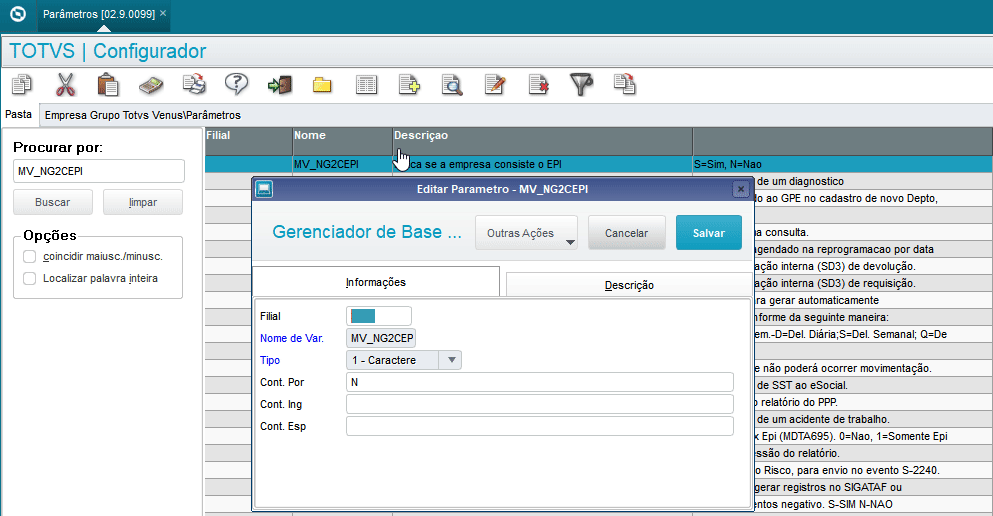Click the funnel filter icon
The width and height of the screenshot is (993, 516).
(x=581, y=84)
